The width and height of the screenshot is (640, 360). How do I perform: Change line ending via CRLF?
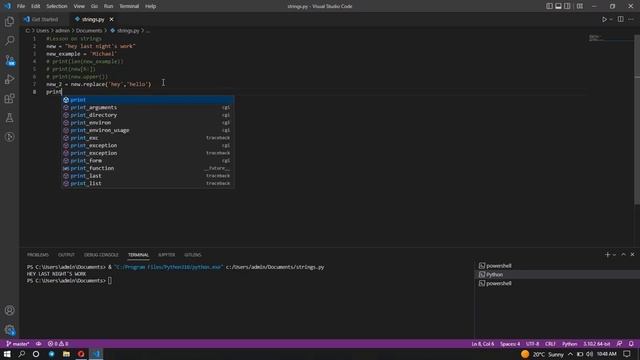tap(550, 344)
